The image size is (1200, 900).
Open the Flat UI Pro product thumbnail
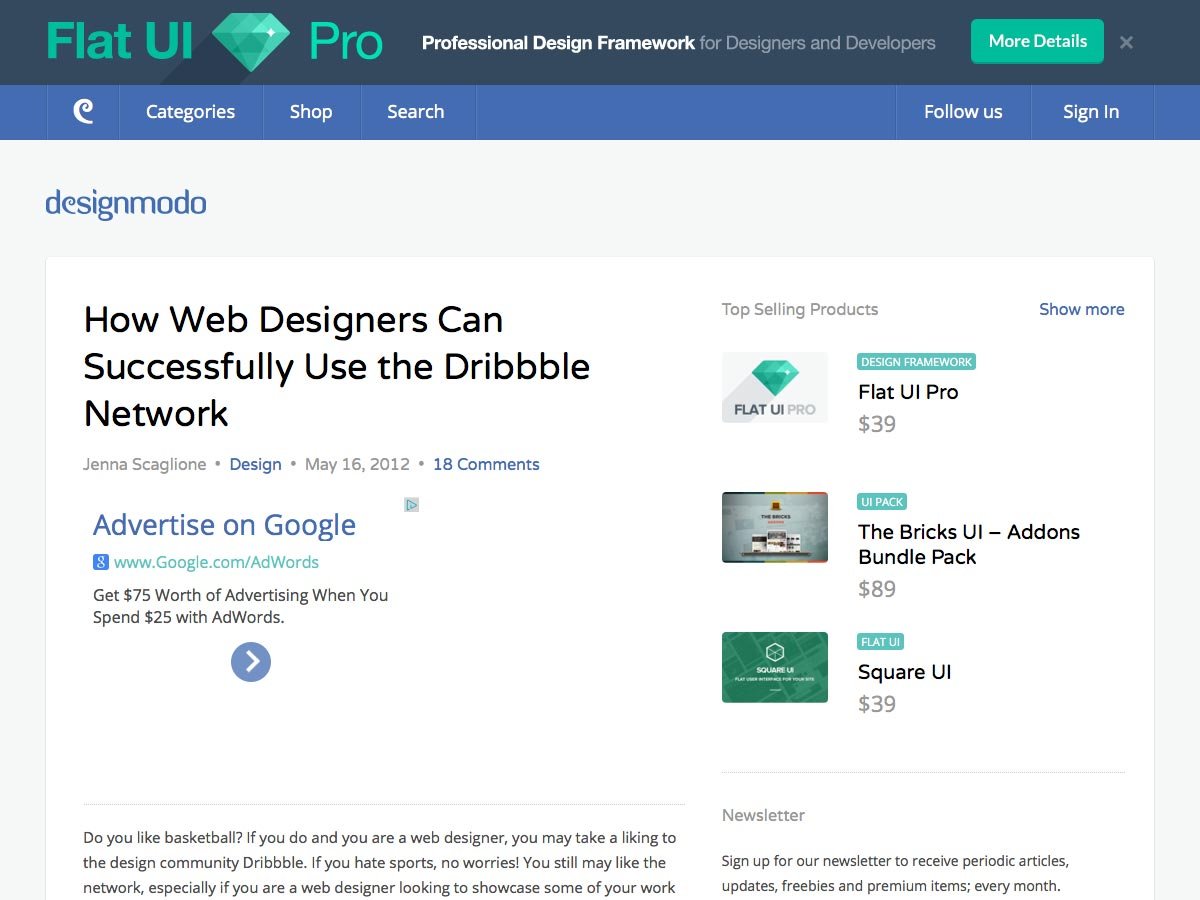(775, 387)
